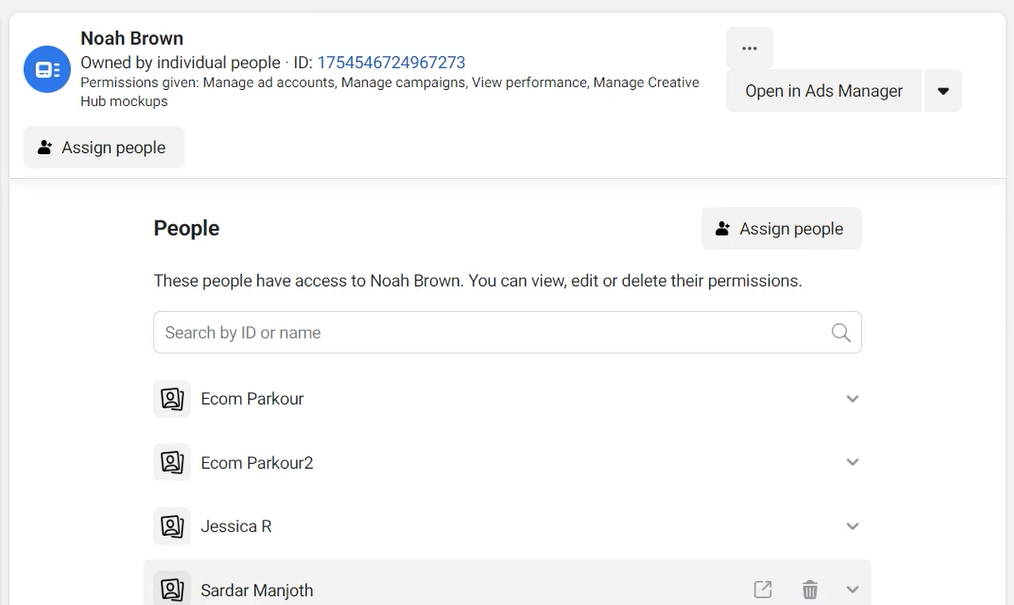Image resolution: width=1014 pixels, height=605 pixels.
Task: Click the Sardar Manjoth person icon
Action: (172, 589)
